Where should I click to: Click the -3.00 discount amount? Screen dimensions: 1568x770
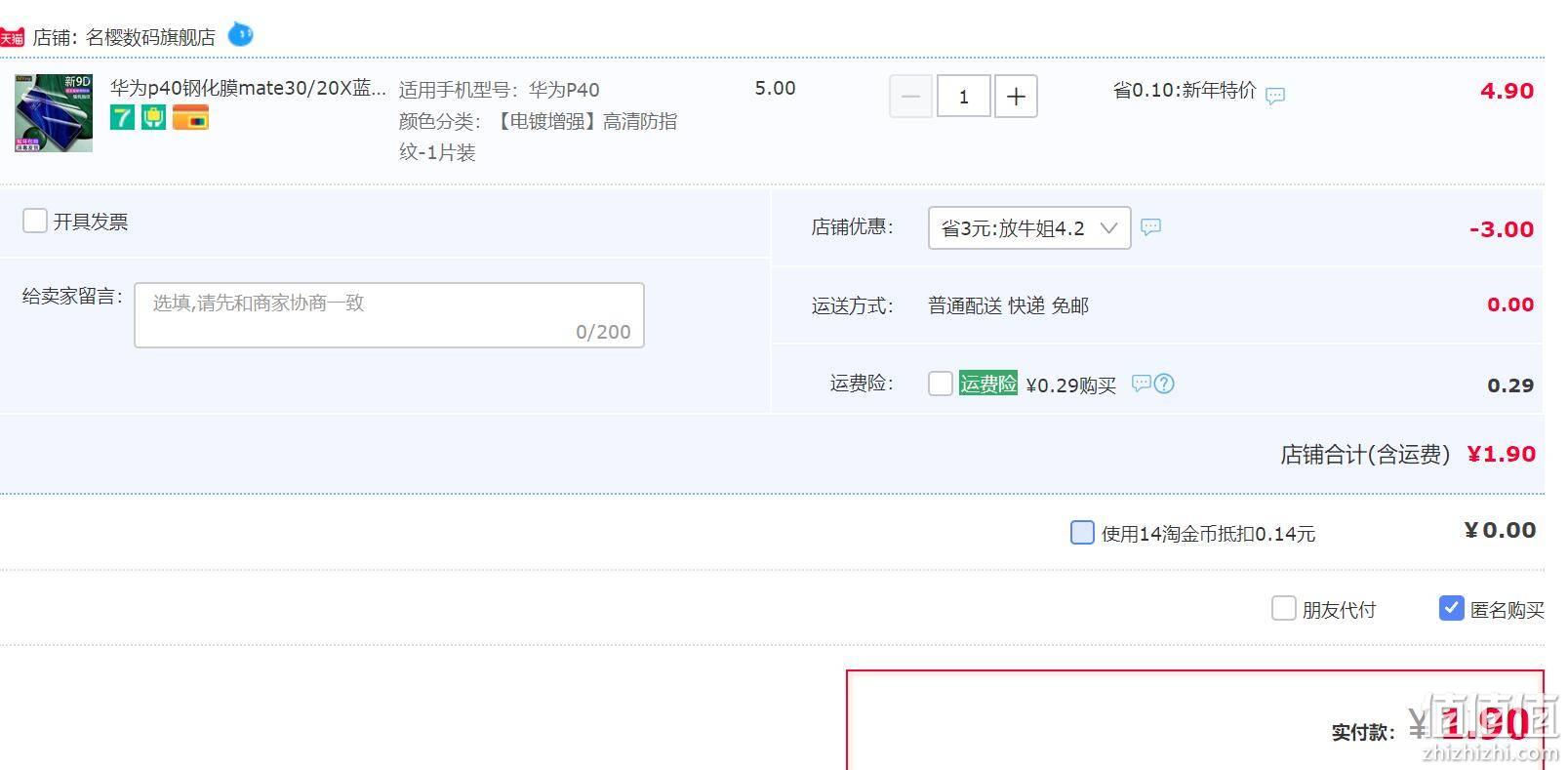(1502, 229)
